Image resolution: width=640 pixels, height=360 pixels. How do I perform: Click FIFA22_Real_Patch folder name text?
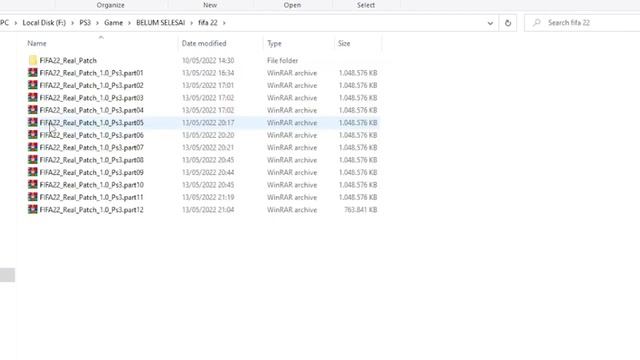coord(68,60)
